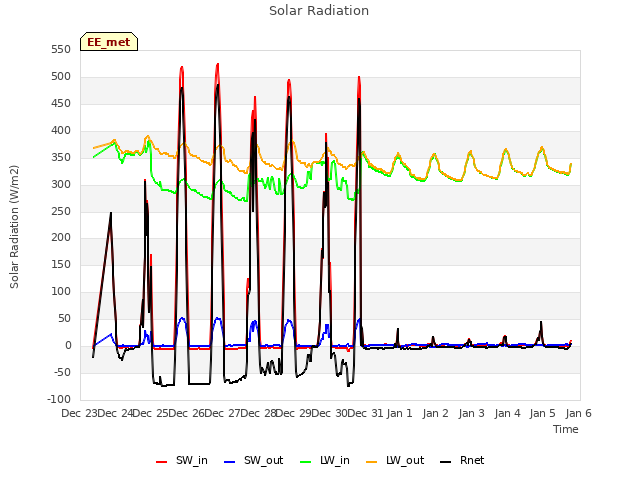Toggle the Rnet legend entry
The height and width of the screenshot is (480, 640).
[x=462, y=460]
